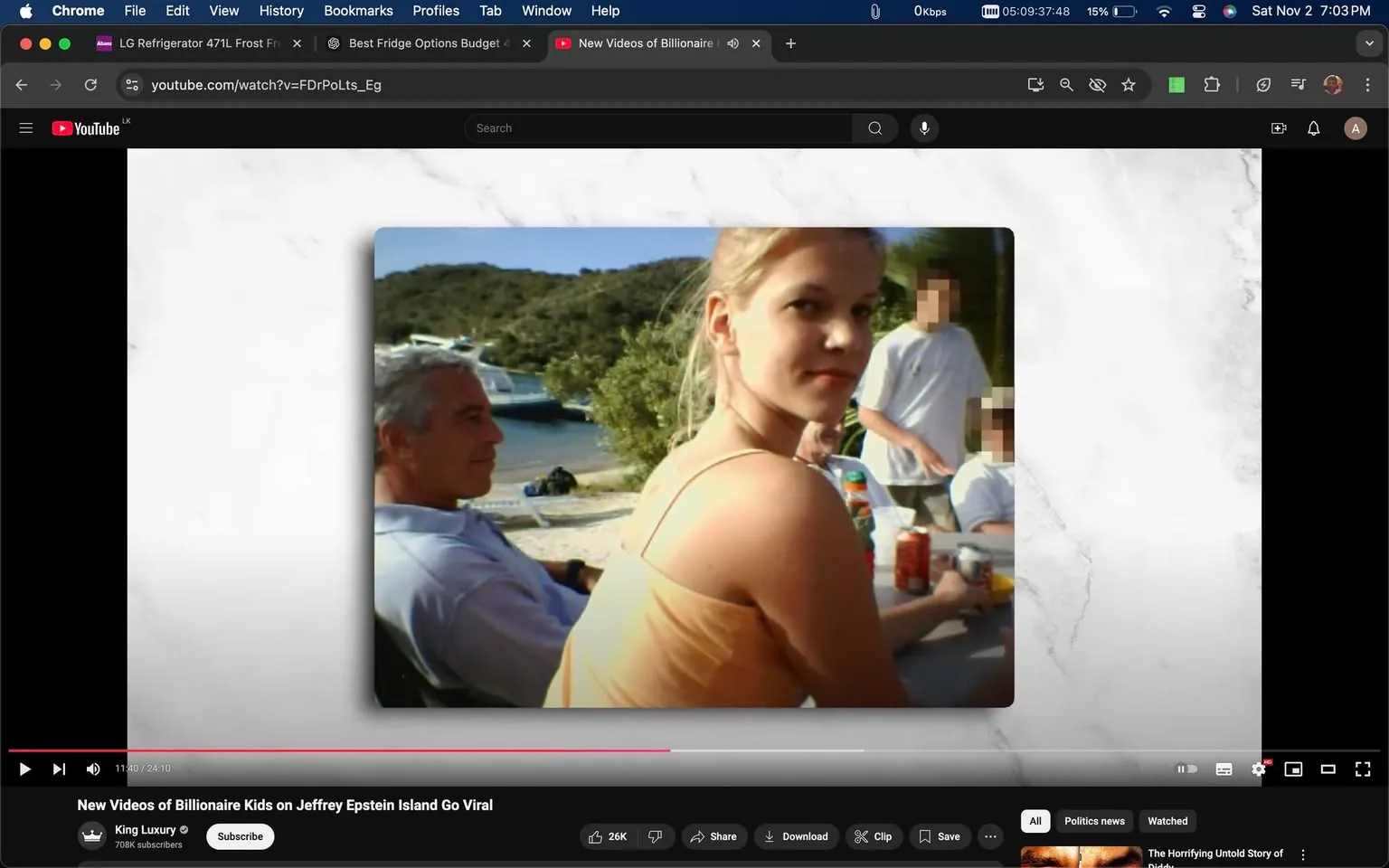The width and height of the screenshot is (1389, 868).
Task: Open the YouTube settings gear in the player
Action: click(1258, 769)
